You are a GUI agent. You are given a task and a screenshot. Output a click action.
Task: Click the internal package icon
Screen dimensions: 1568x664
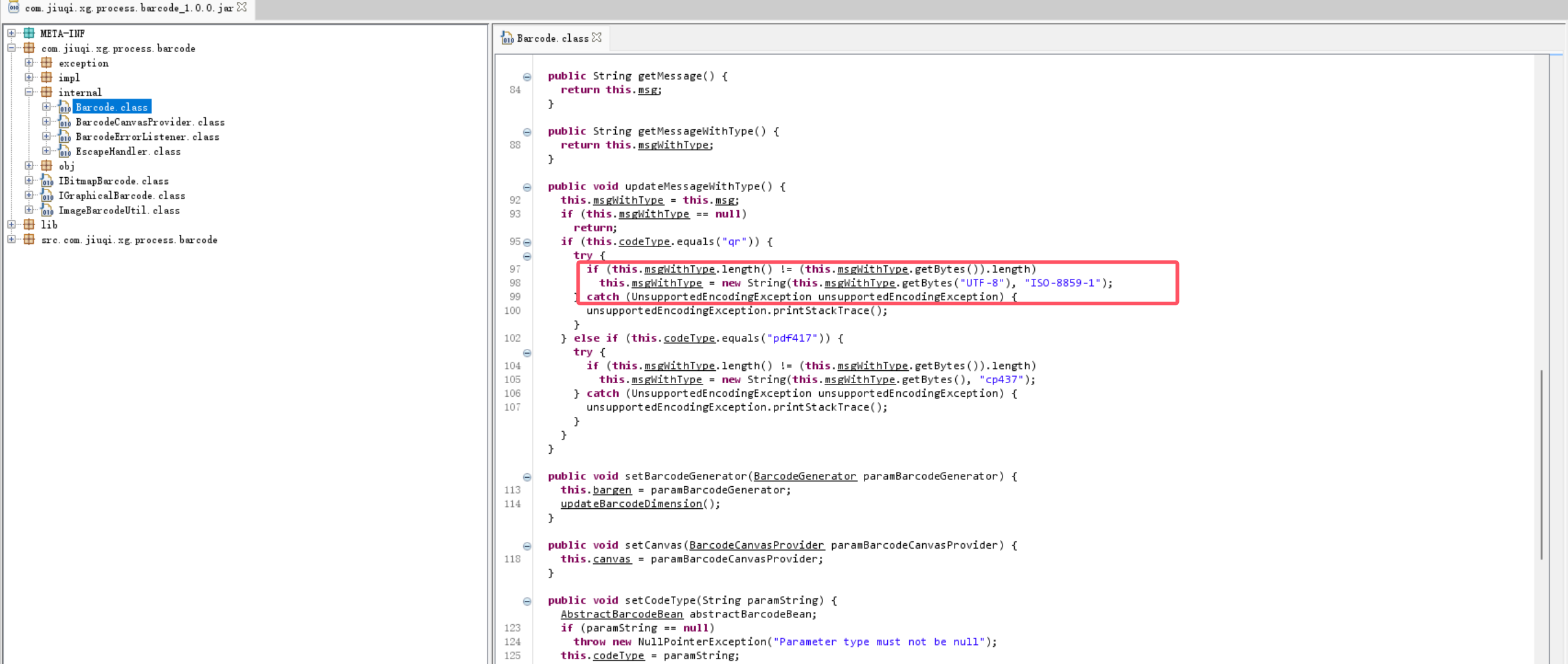[x=47, y=92]
